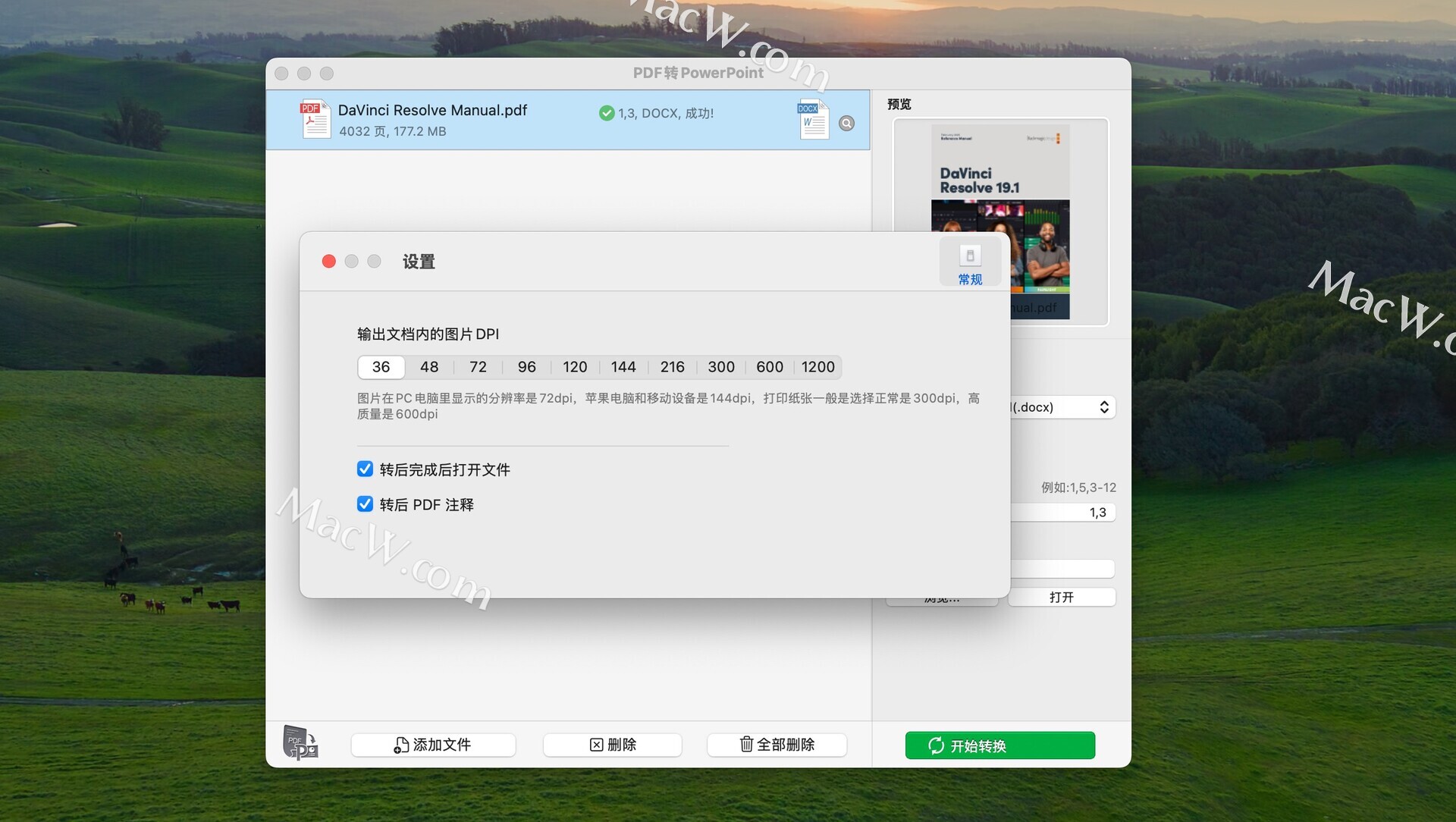
Task: Click the 例如:1,5,3-12 example hint
Action: coord(1078,488)
